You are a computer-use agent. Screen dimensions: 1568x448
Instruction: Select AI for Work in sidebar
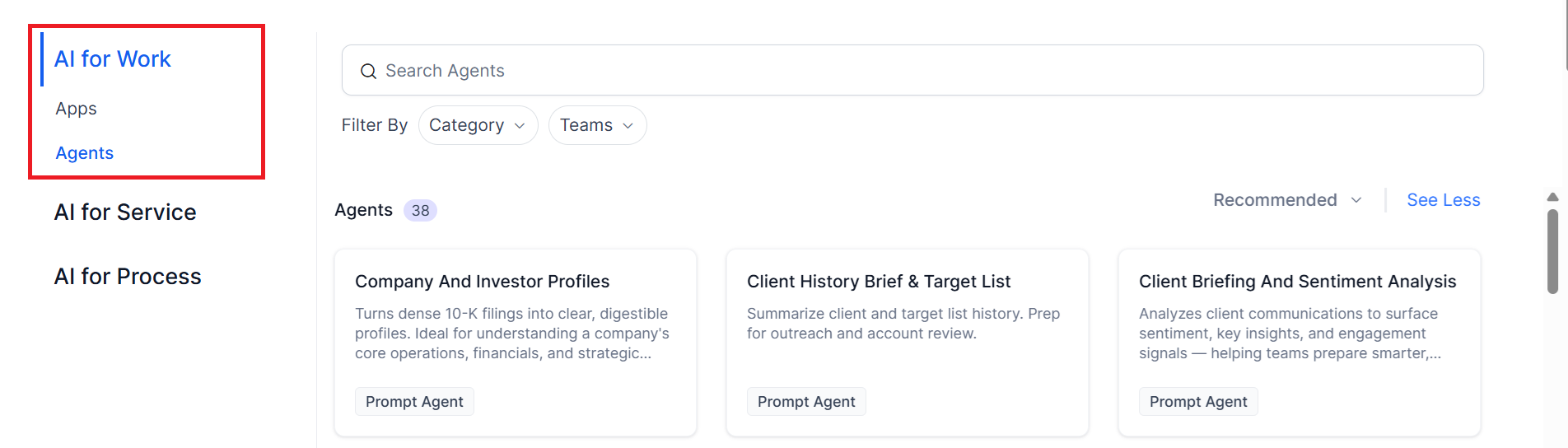point(113,59)
